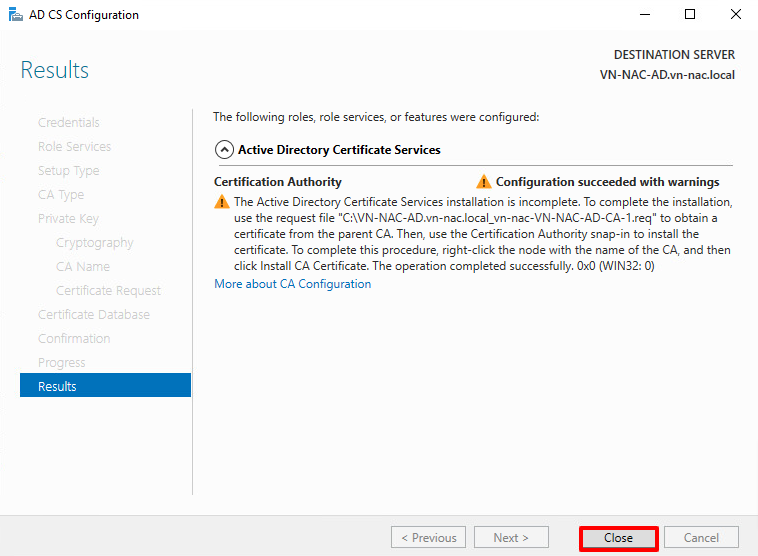Select Role Services in the wizard steps
This screenshot has height=556, width=758.
(75, 147)
